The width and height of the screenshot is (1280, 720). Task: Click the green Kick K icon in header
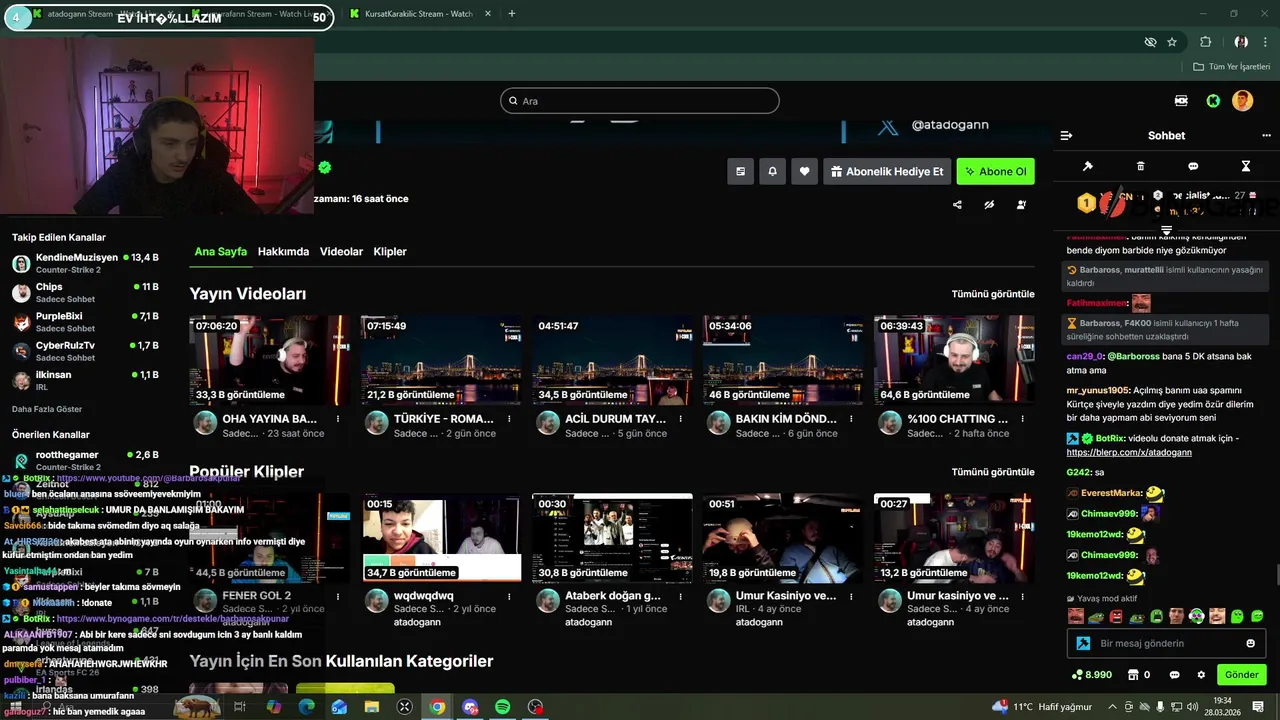[x=1212, y=101]
